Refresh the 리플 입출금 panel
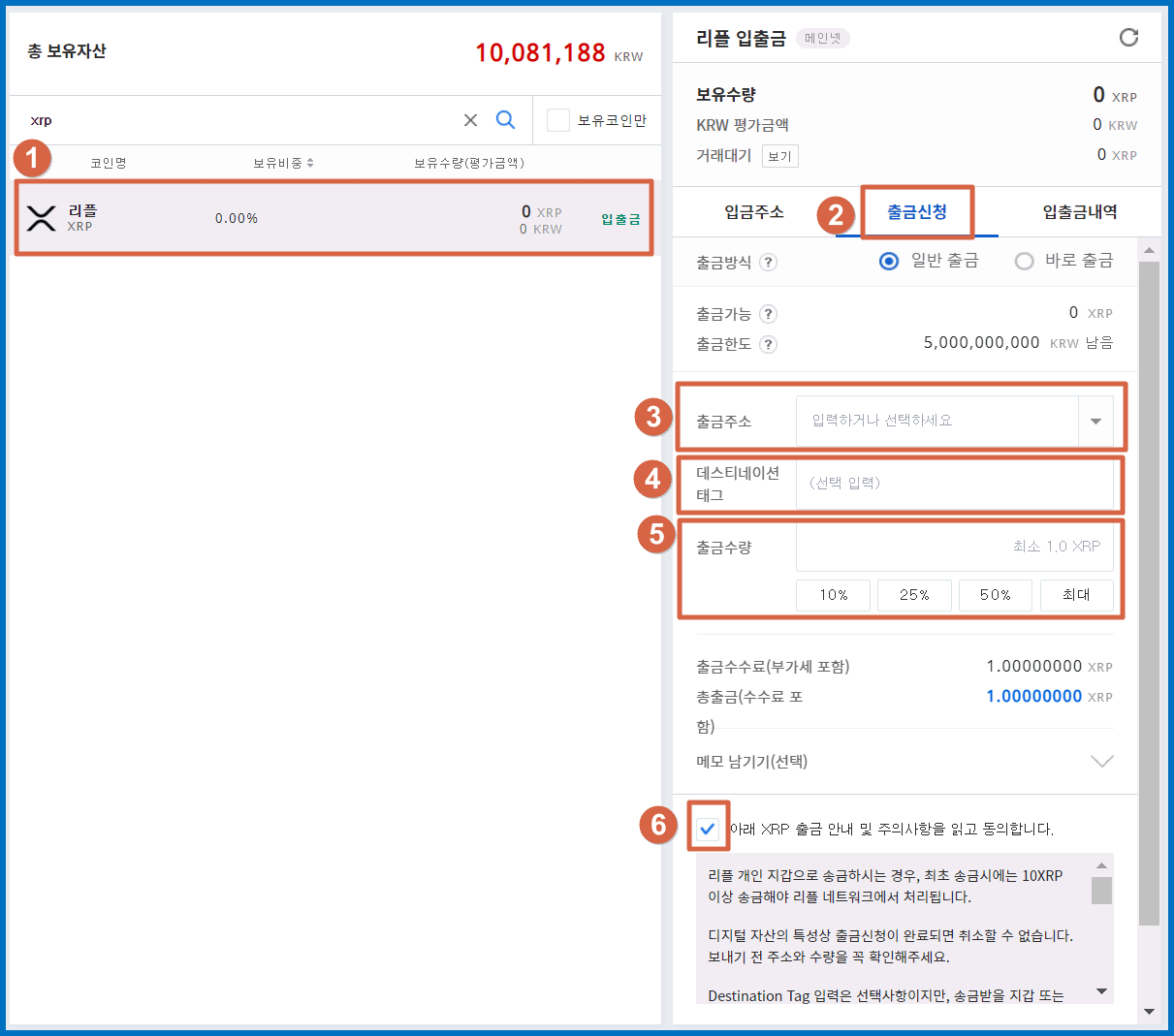The height and width of the screenshot is (1036, 1174). click(x=1128, y=37)
